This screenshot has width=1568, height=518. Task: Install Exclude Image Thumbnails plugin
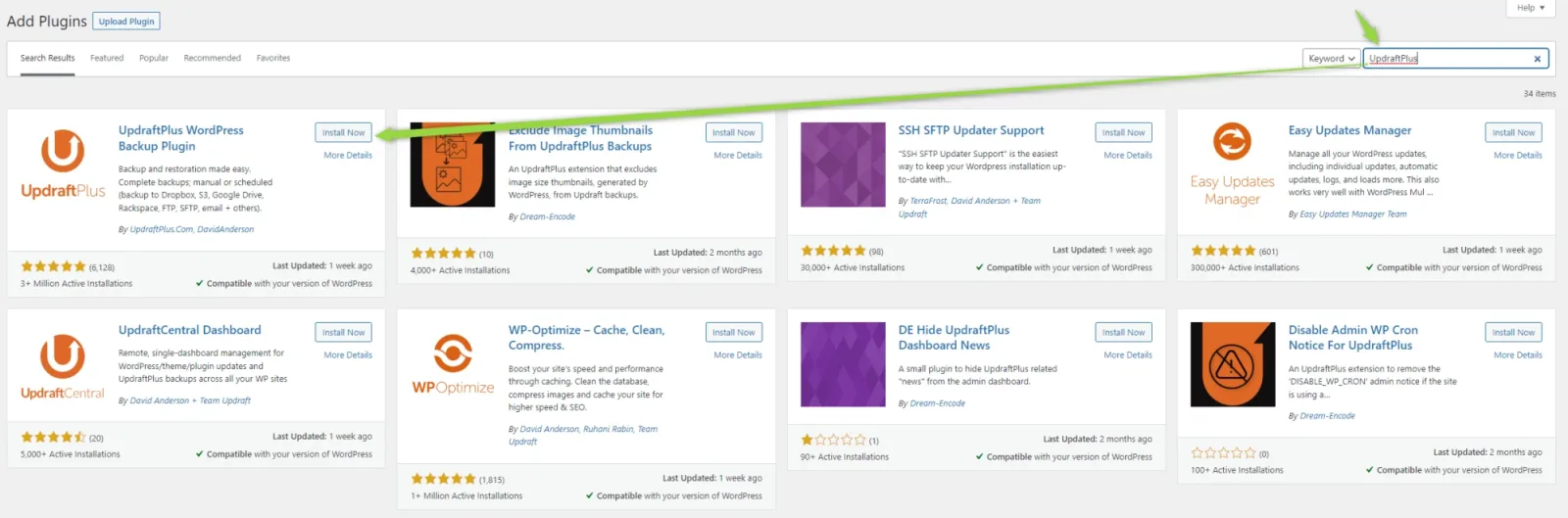(x=733, y=132)
